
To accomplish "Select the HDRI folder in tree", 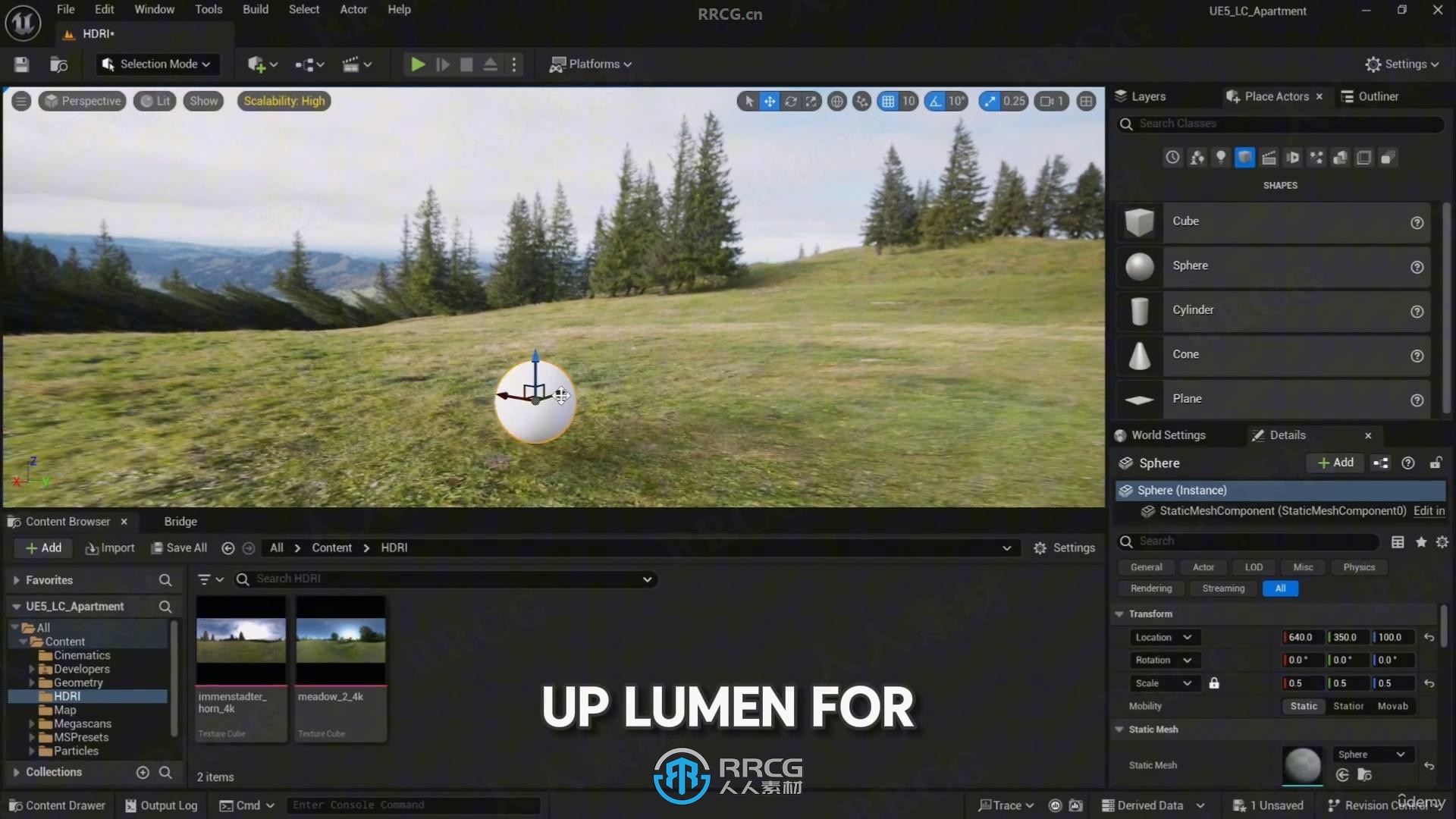I will (x=67, y=696).
